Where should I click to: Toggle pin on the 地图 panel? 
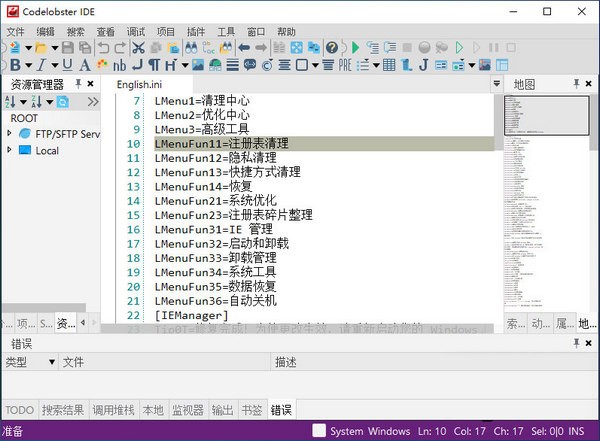tap(577, 84)
